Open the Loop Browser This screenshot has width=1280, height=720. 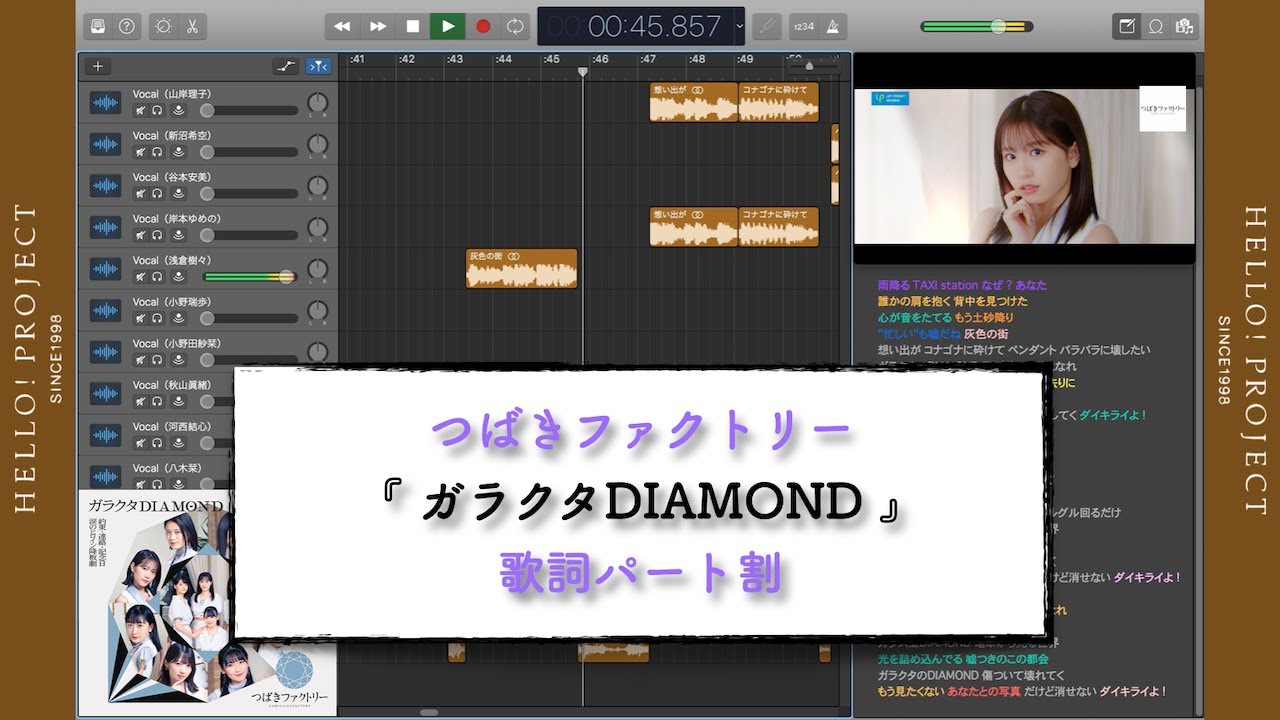1156,26
